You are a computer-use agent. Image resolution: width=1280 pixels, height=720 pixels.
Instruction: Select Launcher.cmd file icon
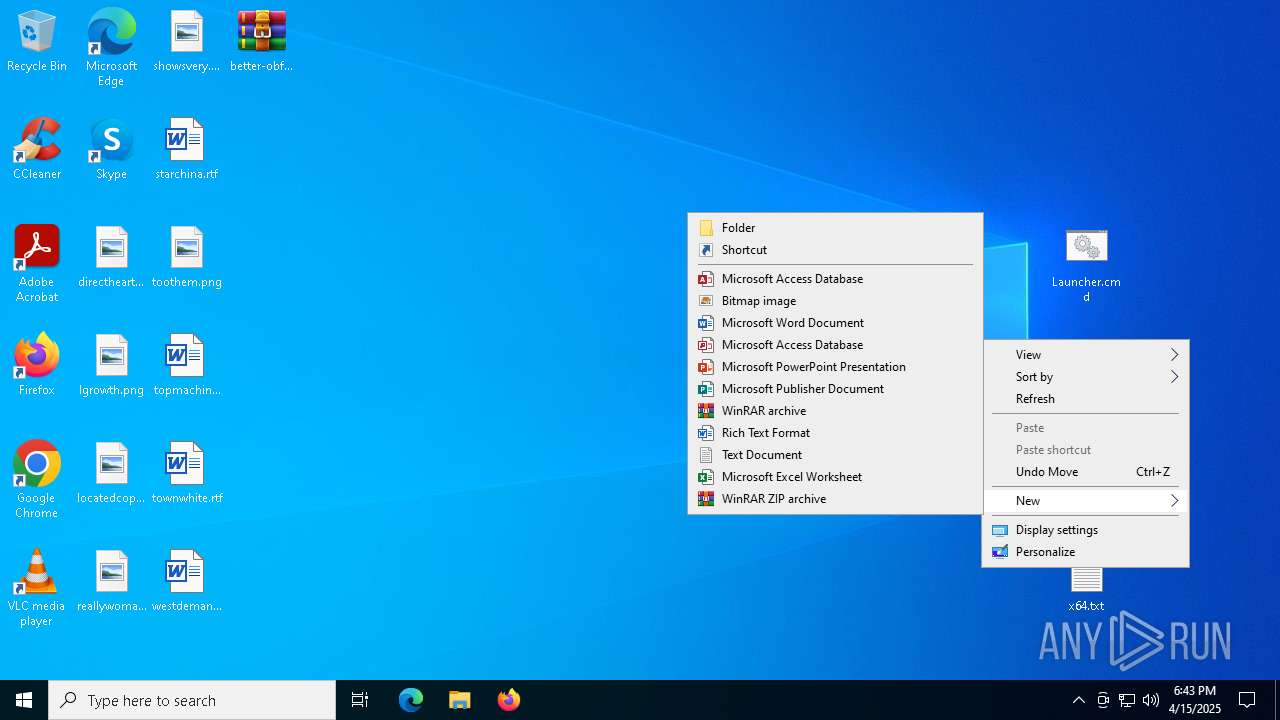point(1086,265)
